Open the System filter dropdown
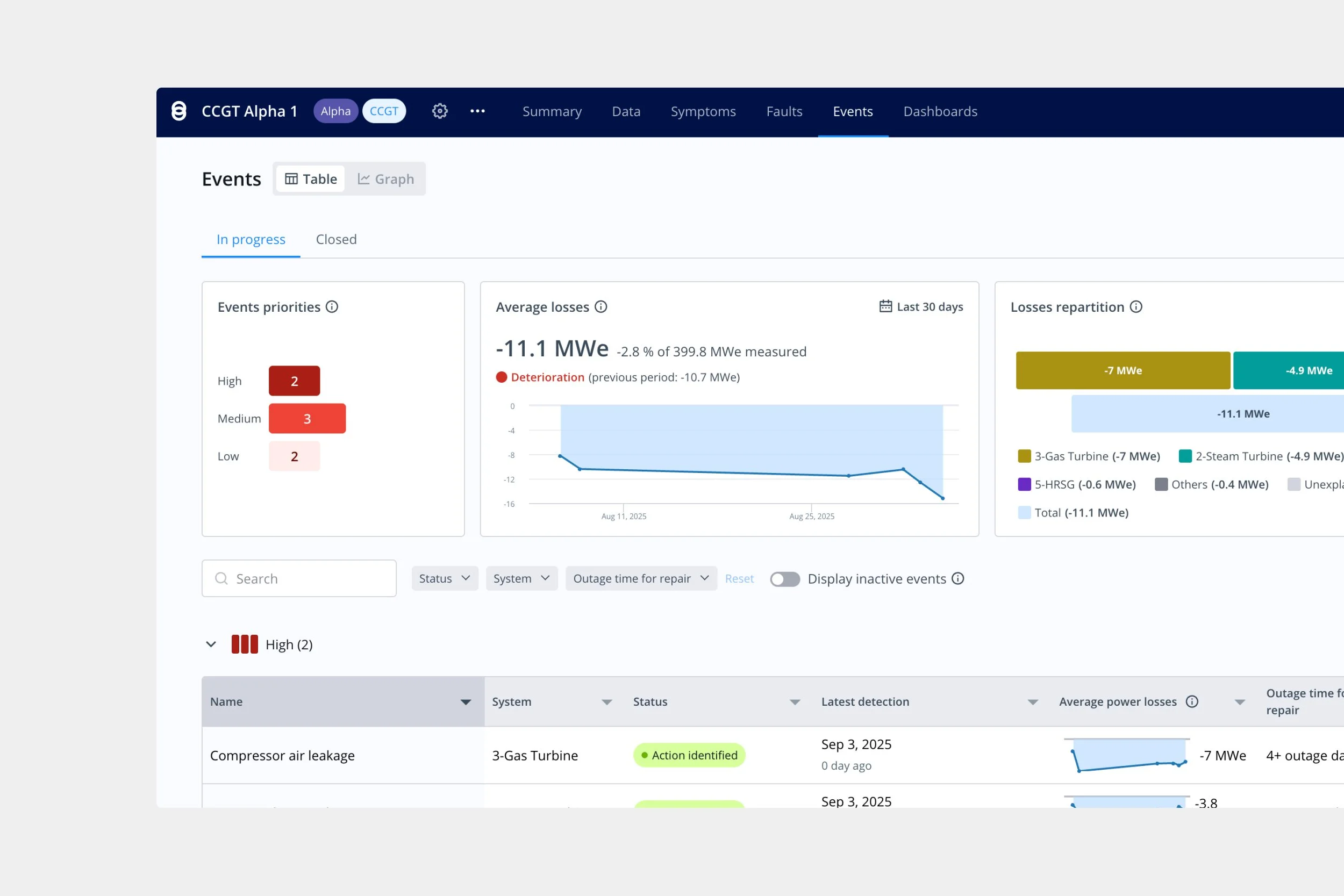The image size is (1344, 896). (520, 578)
